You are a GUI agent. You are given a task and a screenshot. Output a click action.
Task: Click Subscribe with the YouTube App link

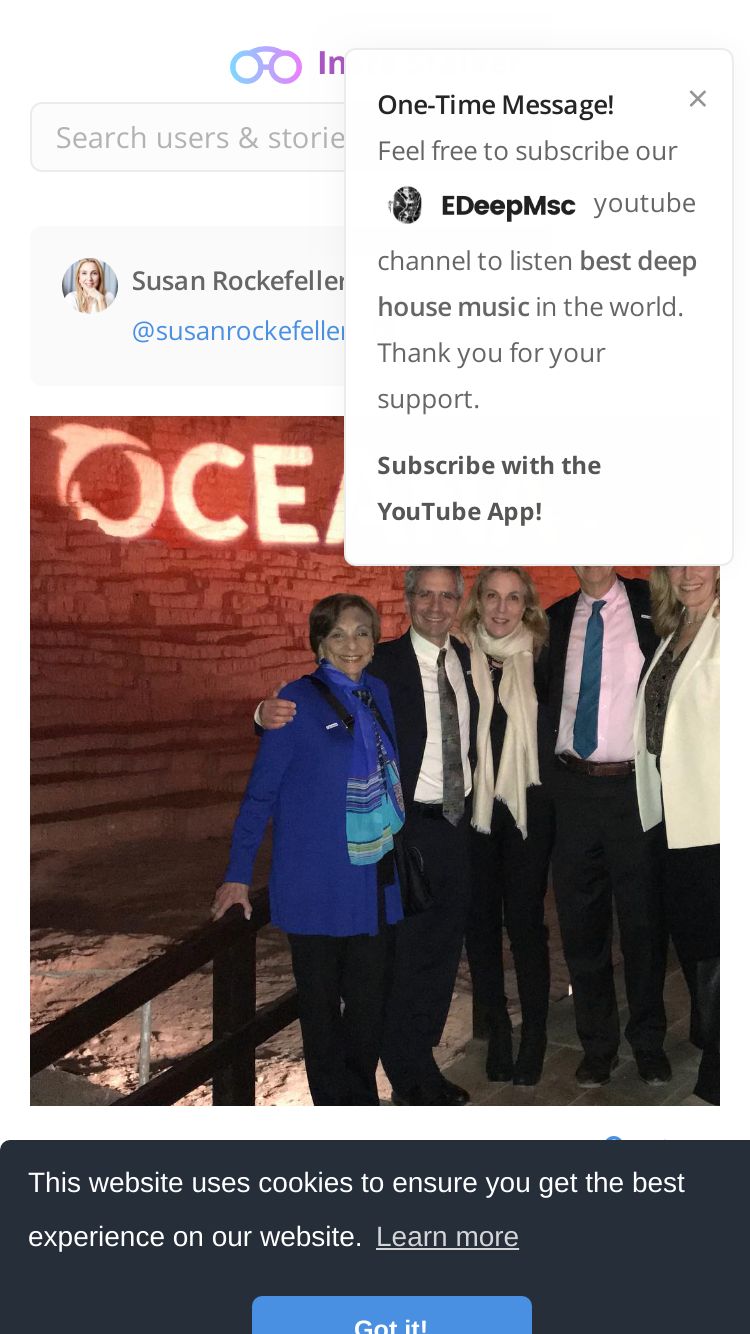[489, 488]
